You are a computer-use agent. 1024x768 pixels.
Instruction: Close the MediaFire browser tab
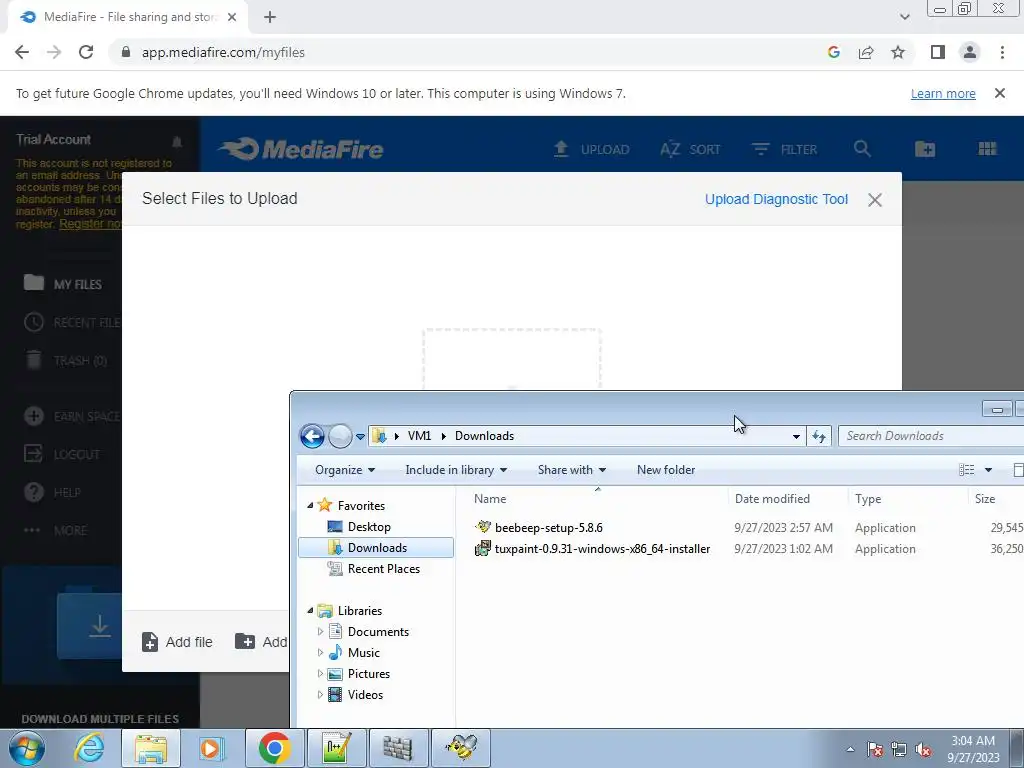[232, 17]
